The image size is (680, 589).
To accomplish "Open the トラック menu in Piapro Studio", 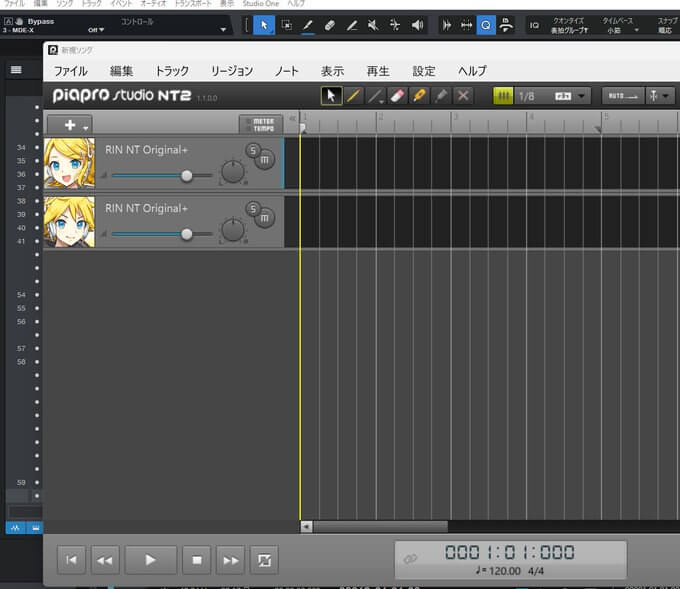I will pyautogui.click(x=172, y=71).
